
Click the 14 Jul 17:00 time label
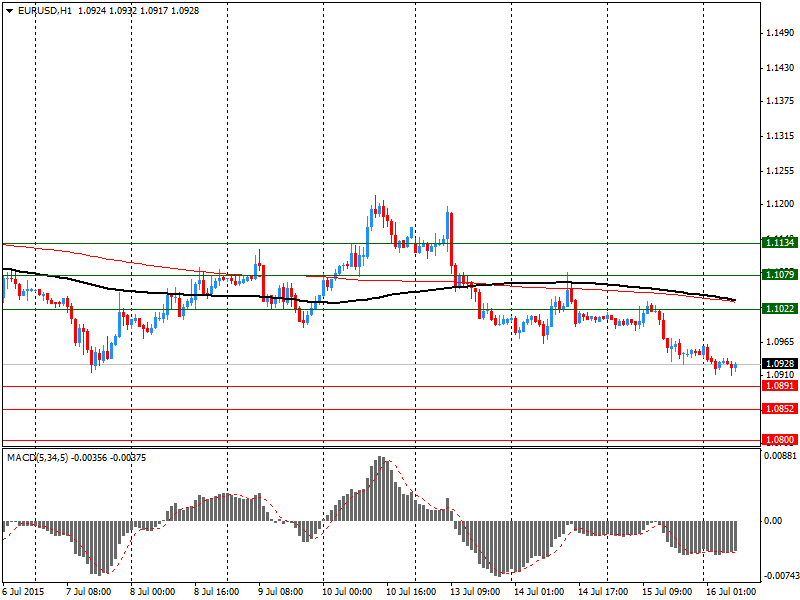603,592
